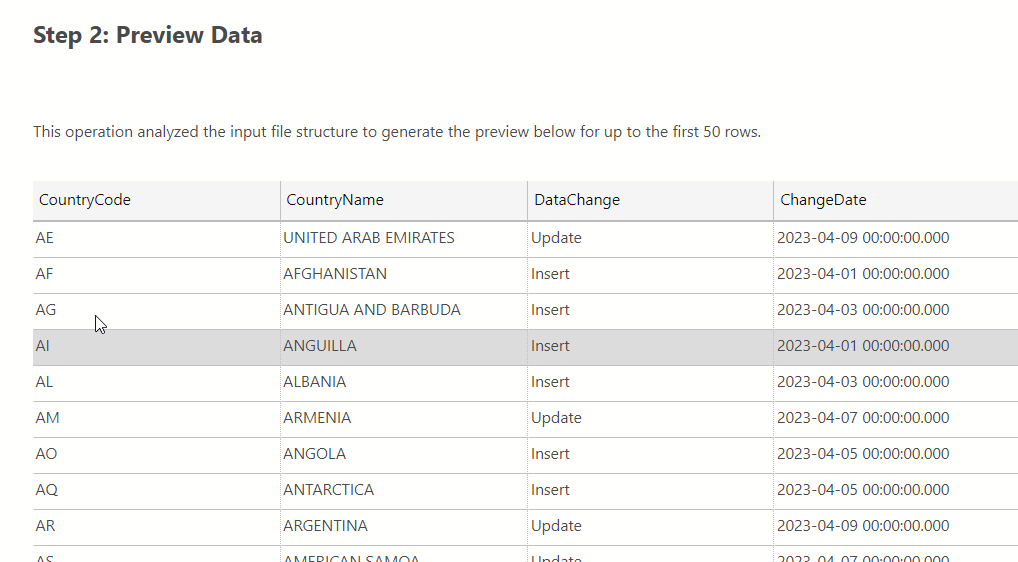Screen dimensions: 1018x562
Task: Click the CountryCode column header
Action: coord(85,200)
